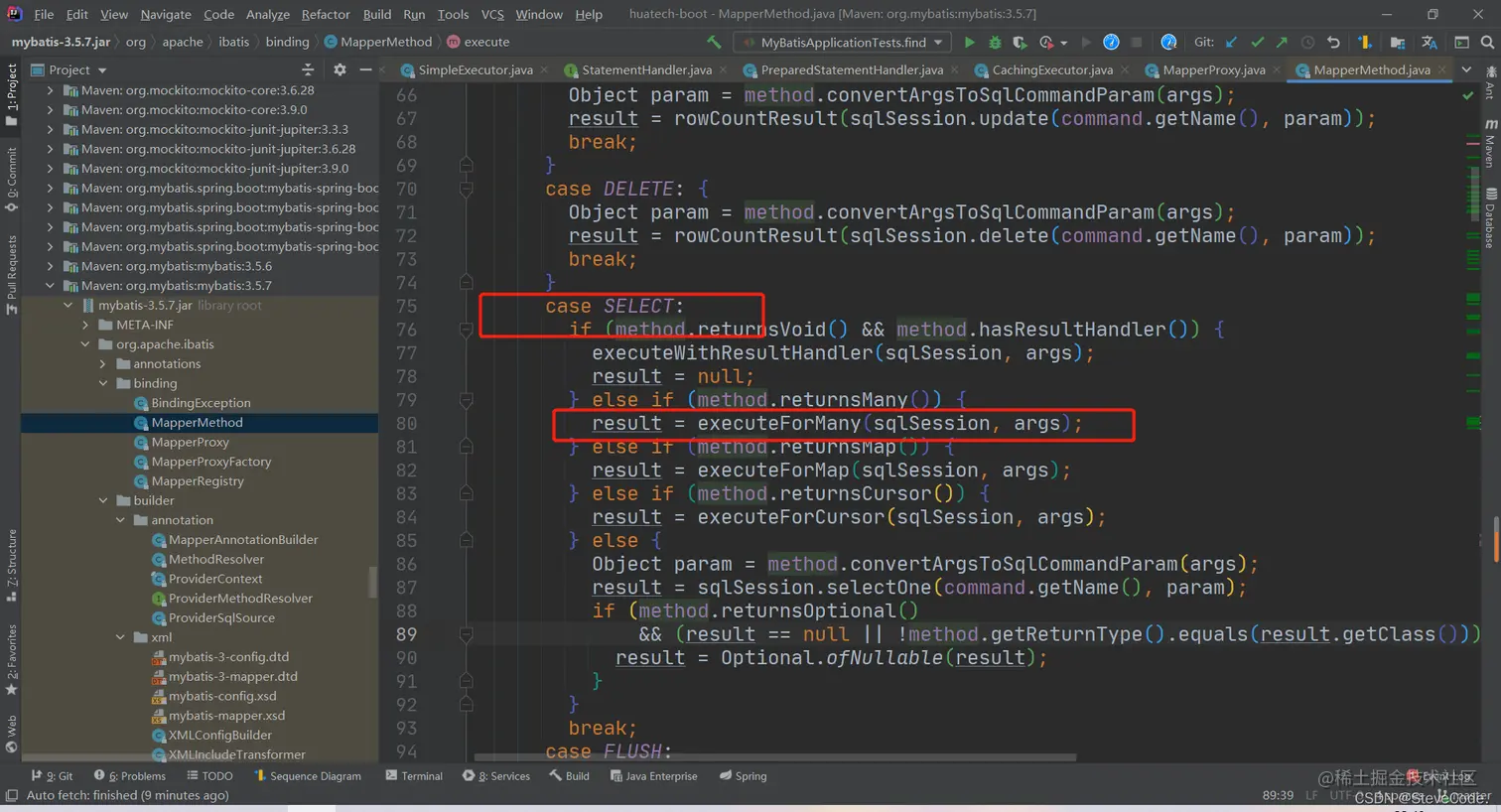Open the Terminal tool window
This screenshot has width=1501, height=812.
click(x=414, y=776)
